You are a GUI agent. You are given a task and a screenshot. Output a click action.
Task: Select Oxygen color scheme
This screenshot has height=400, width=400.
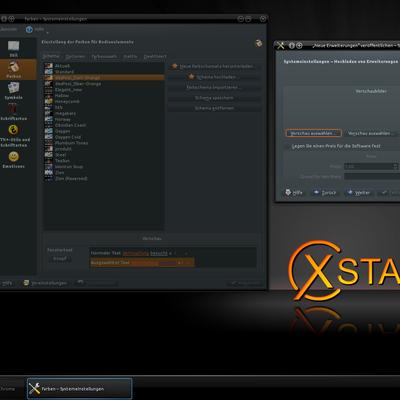pyautogui.click(x=104, y=131)
